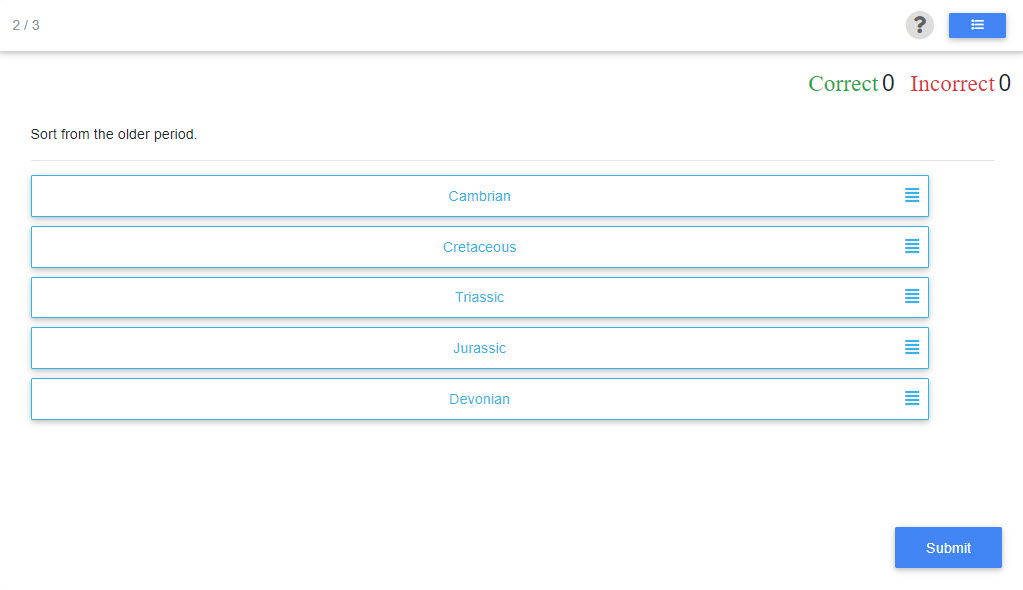The image size is (1023, 590).
Task: Pick the Jurassic answer text
Action: 479,348
